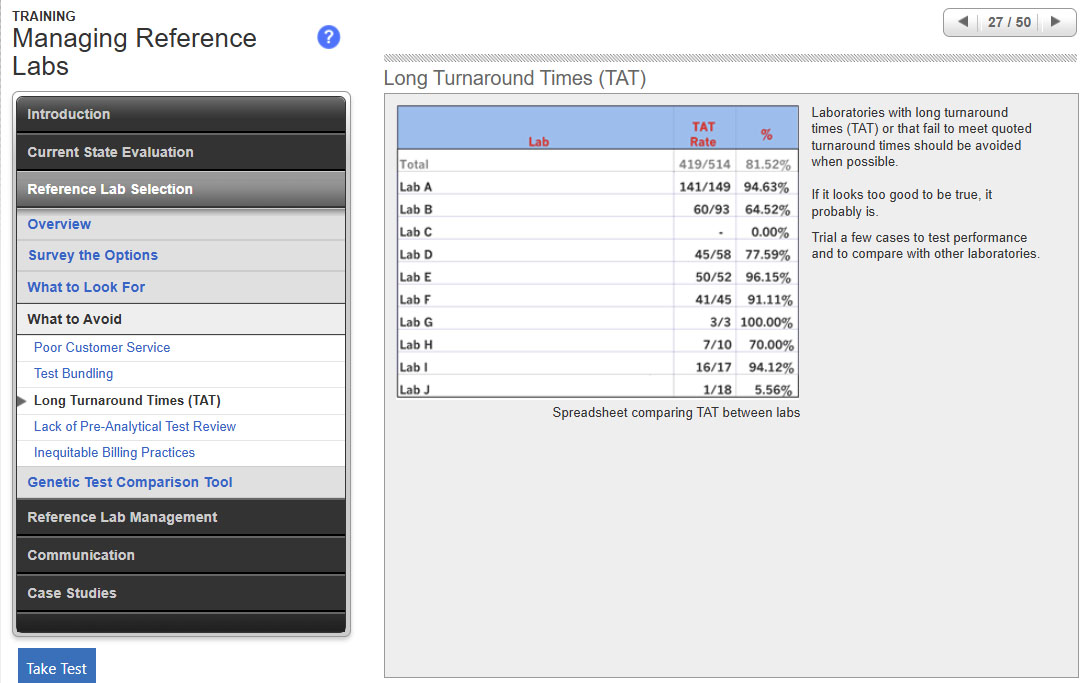Screen dimensions: 1087x683
Task: Open the Poor Customer Service page
Action: (x=102, y=347)
